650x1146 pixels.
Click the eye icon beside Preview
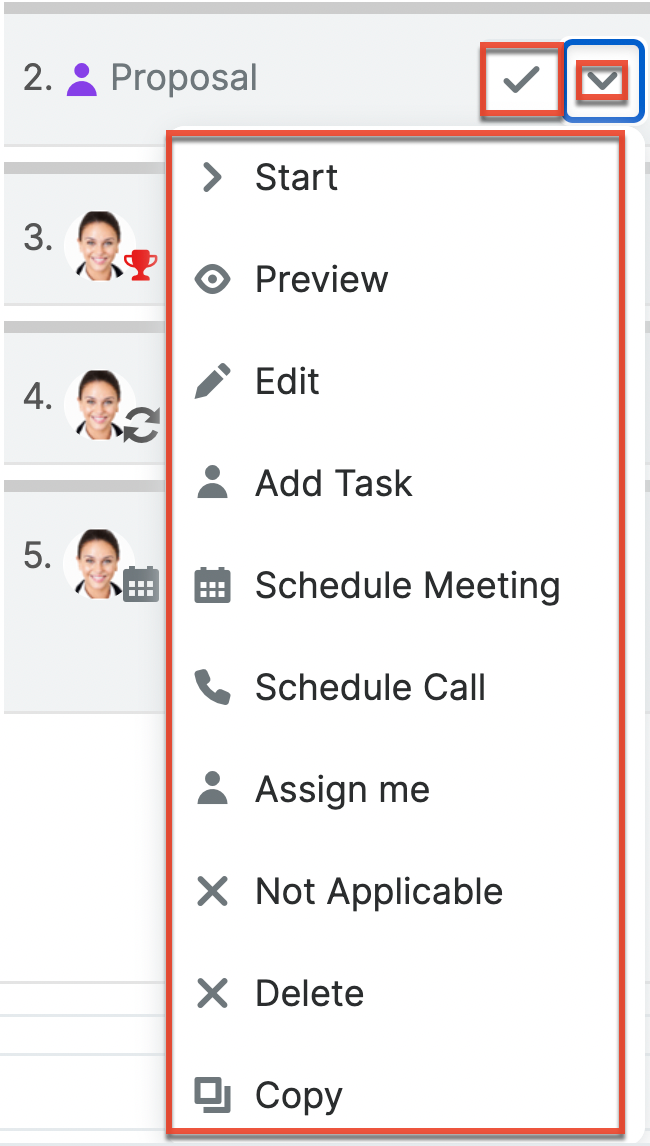(x=212, y=280)
